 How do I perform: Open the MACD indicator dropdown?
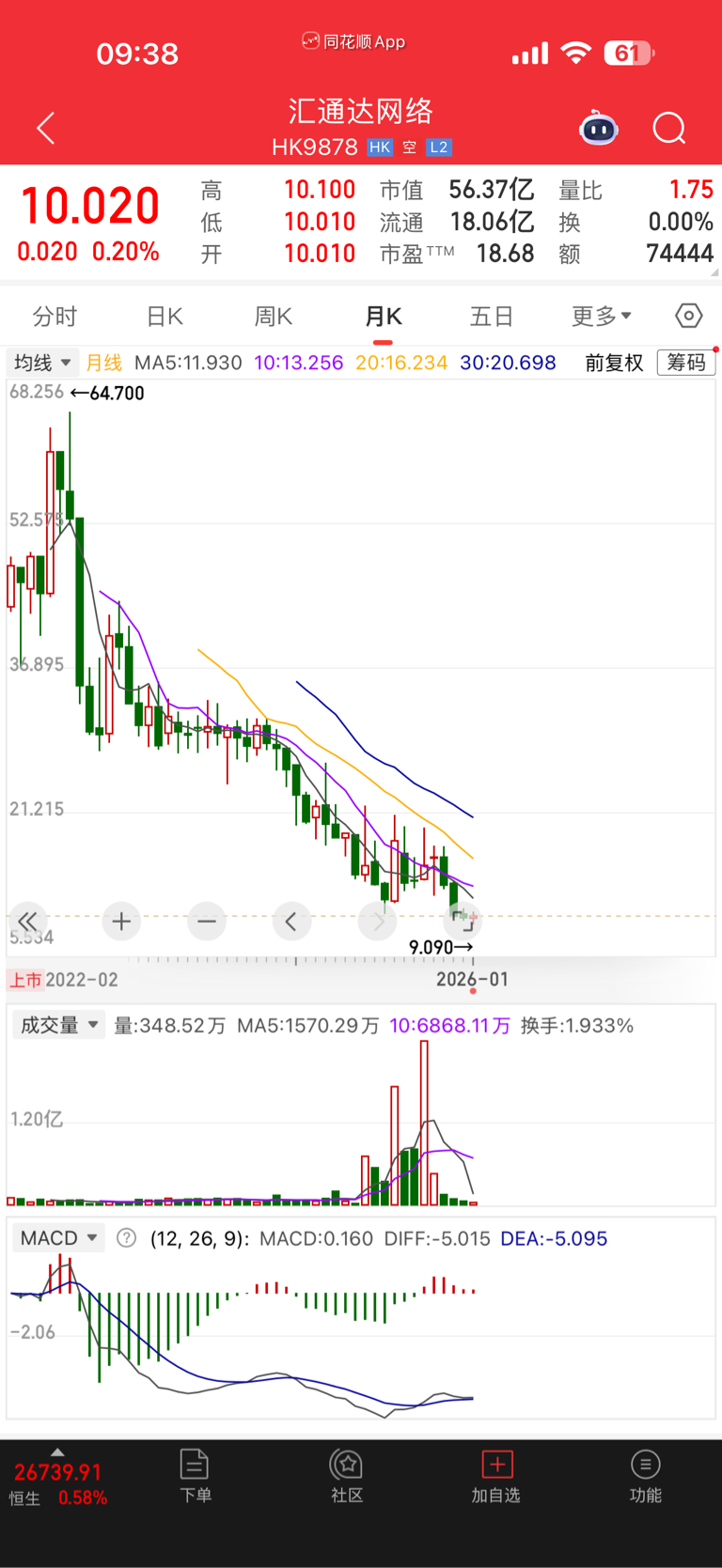click(x=58, y=1238)
